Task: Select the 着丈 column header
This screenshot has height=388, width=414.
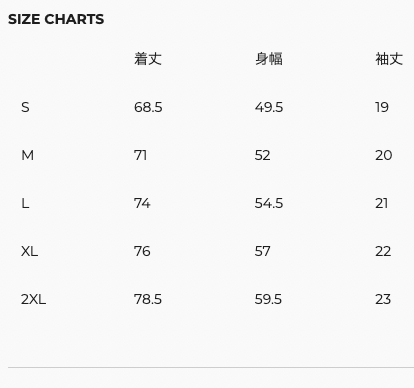Action: 148,59
